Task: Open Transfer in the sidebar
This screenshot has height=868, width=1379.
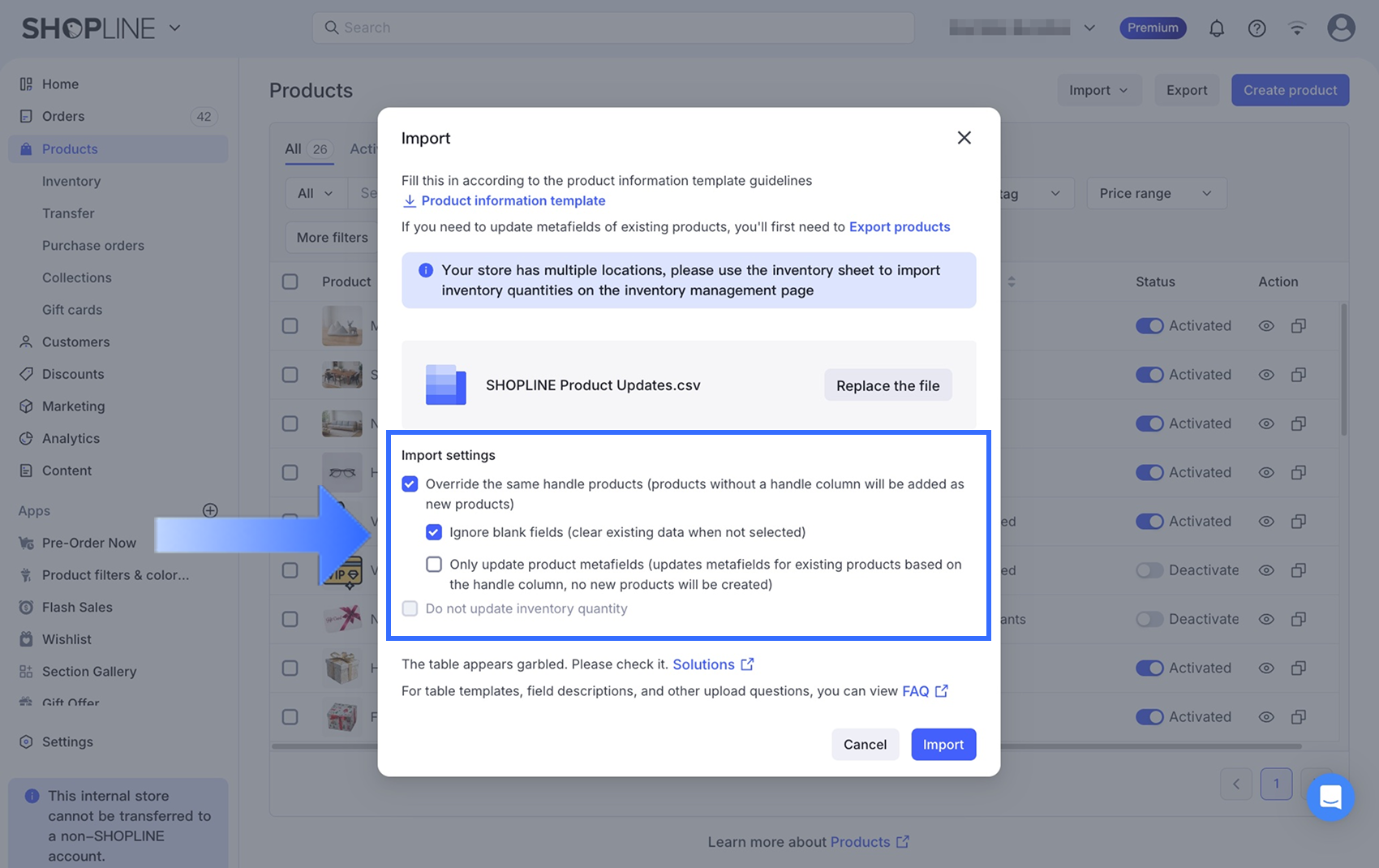Action: point(68,213)
